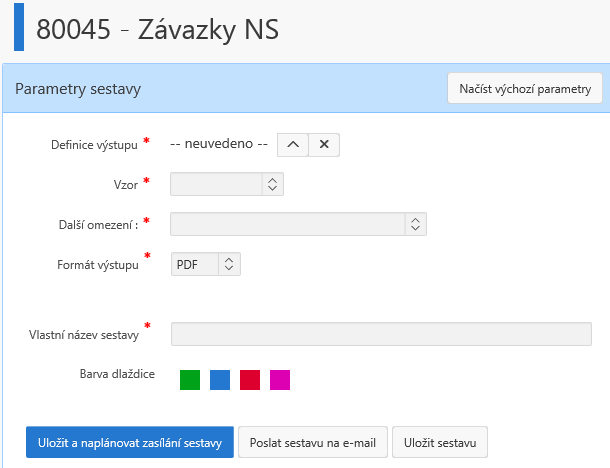Click the Definice výstupu field label
Screen dimensions: 610x468
94,145
